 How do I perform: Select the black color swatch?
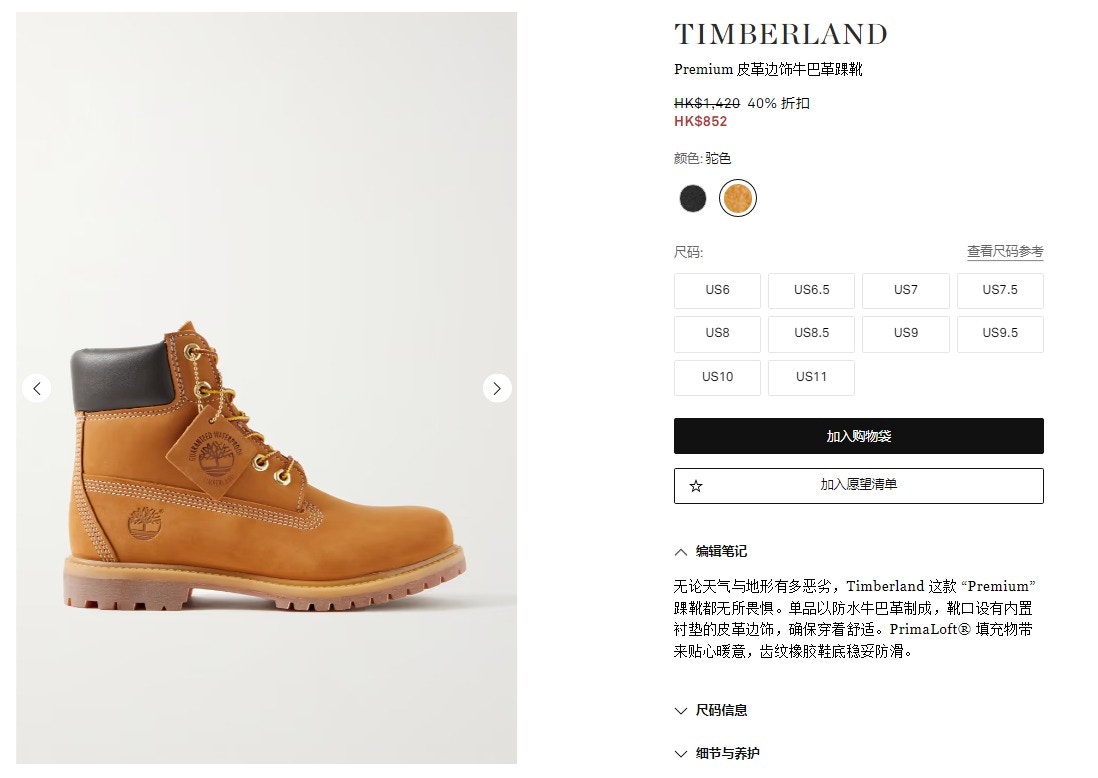[x=693, y=198]
